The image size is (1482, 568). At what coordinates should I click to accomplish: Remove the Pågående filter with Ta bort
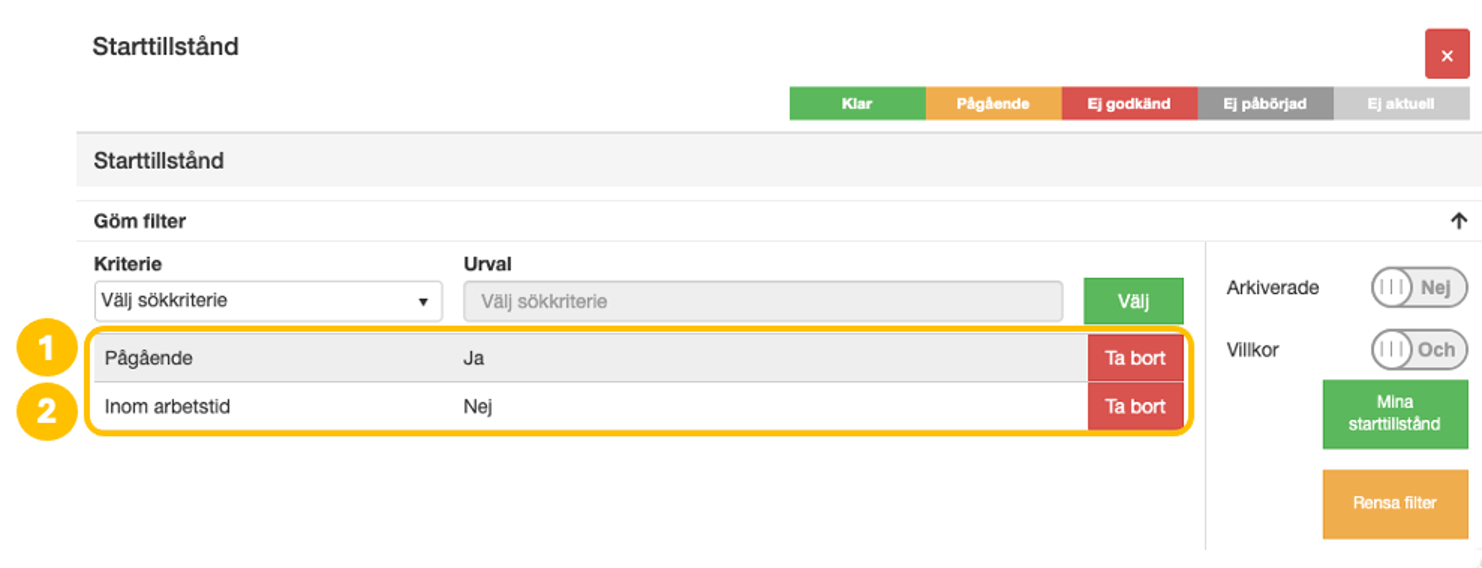point(1135,358)
